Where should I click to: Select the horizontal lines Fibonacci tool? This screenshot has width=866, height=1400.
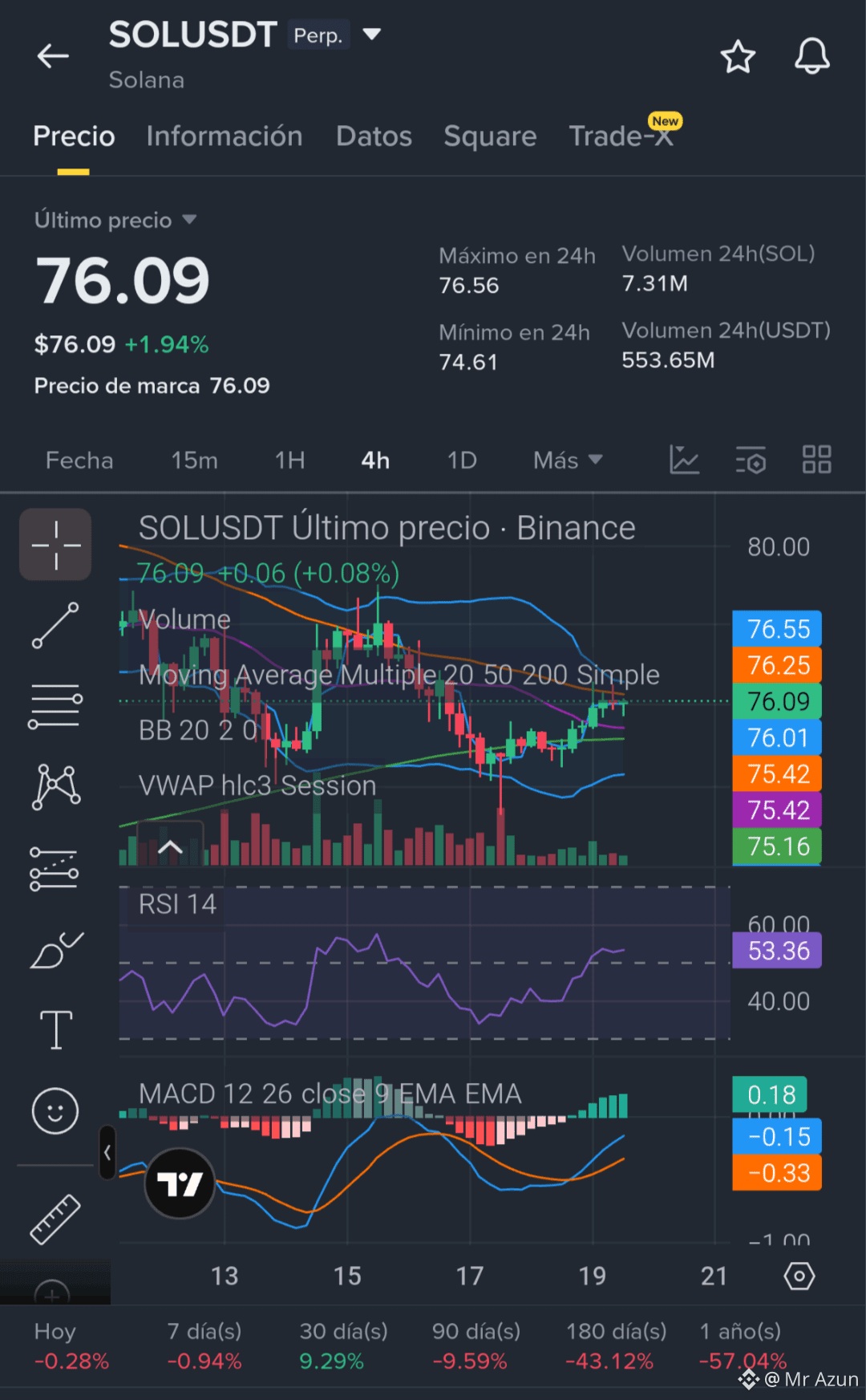(55, 706)
